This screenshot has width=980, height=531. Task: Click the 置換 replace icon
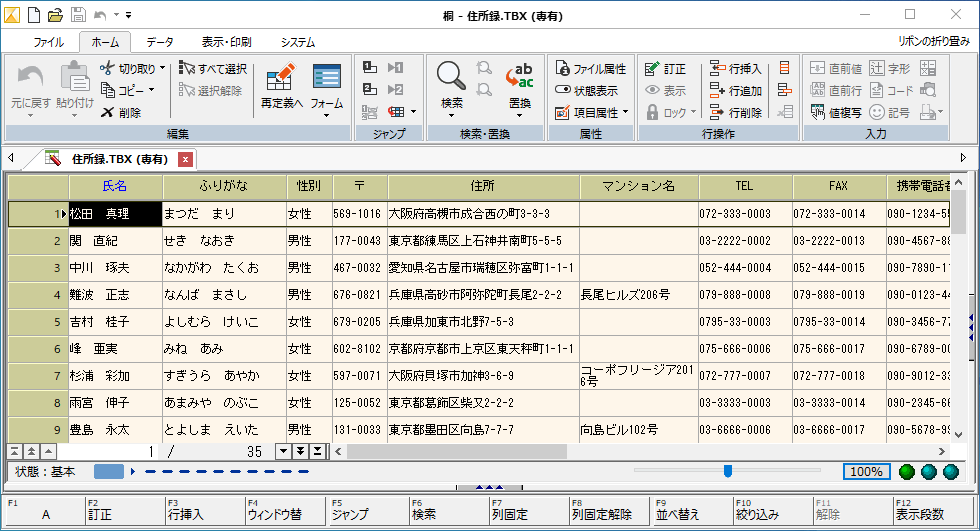click(x=520, y=76)
